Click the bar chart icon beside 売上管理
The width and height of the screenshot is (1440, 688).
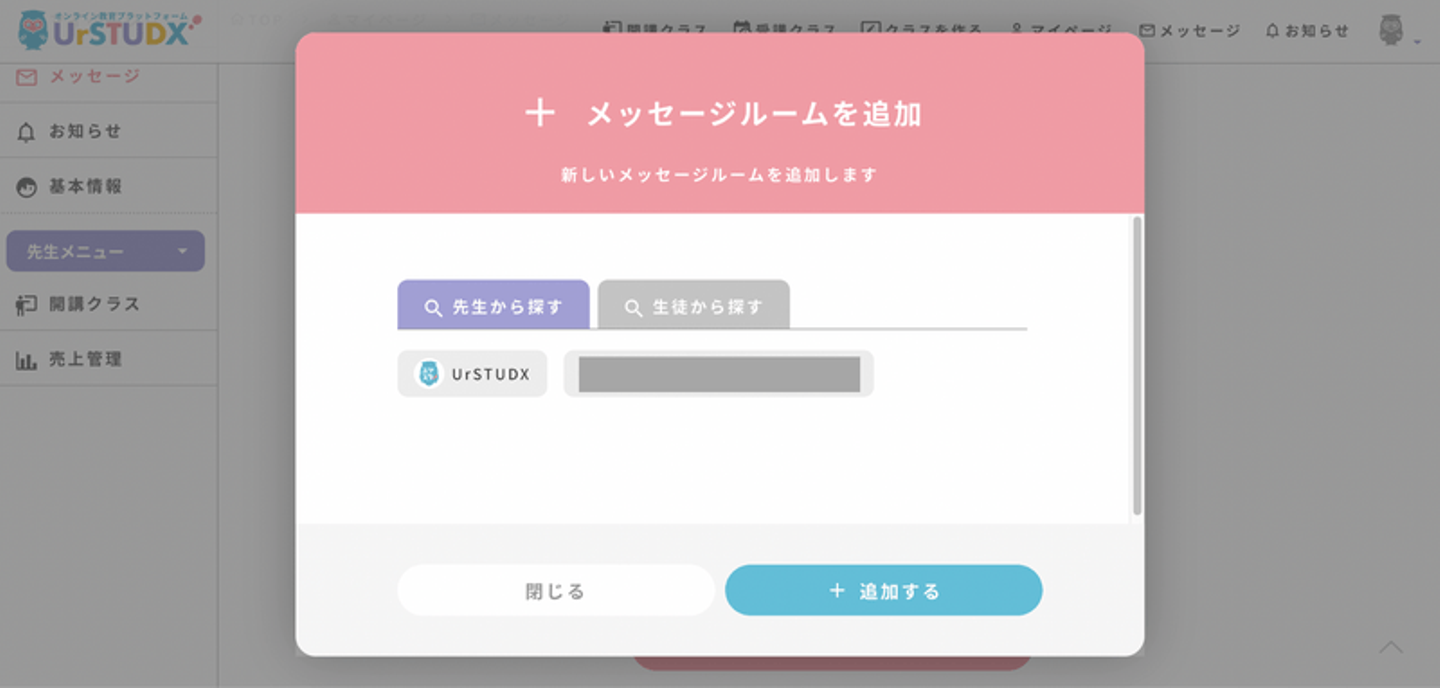pos(27,360)
